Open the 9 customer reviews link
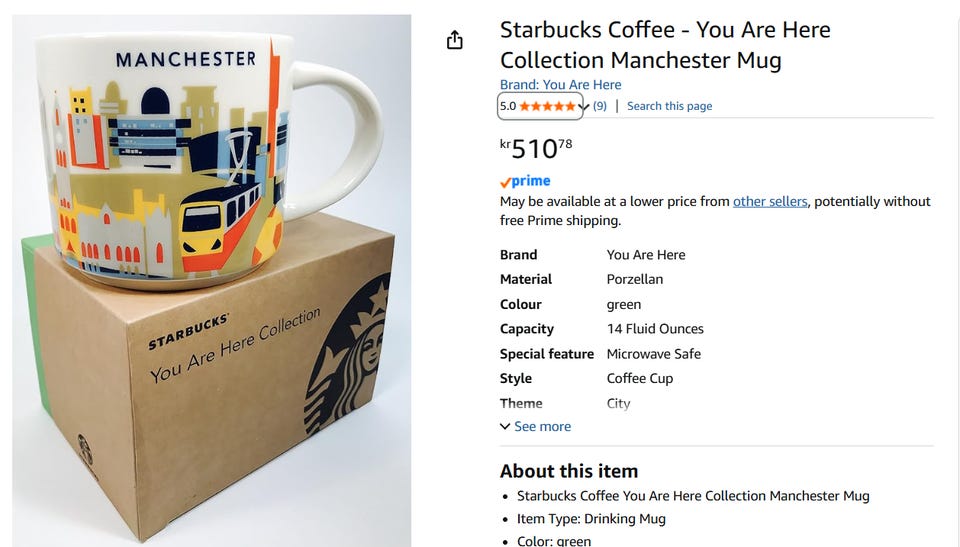Viewport: 960px width, 547px height. 600,106
